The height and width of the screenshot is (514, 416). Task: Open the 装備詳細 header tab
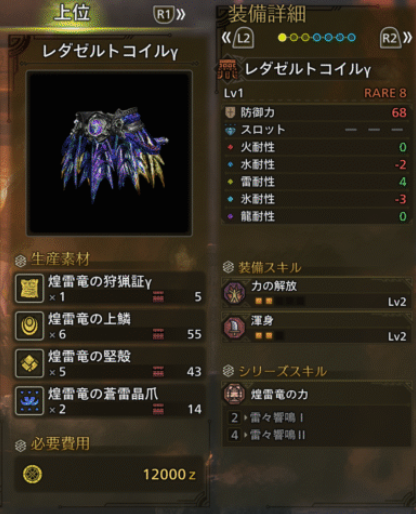[267, 14]
